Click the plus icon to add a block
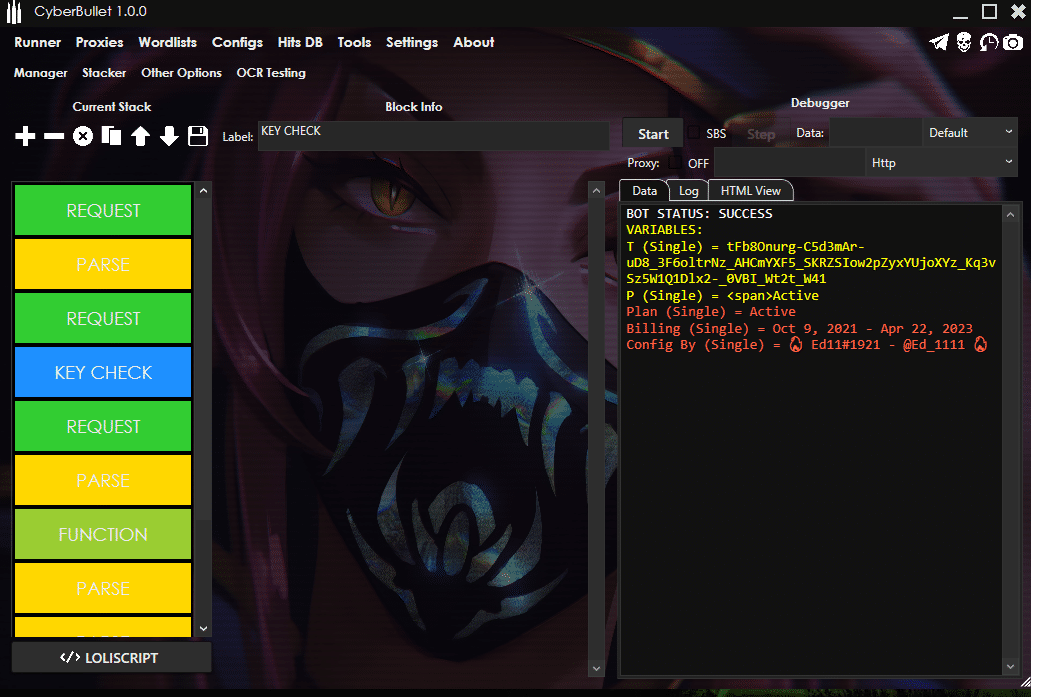1037x697 pixels. tap(25, 136)
